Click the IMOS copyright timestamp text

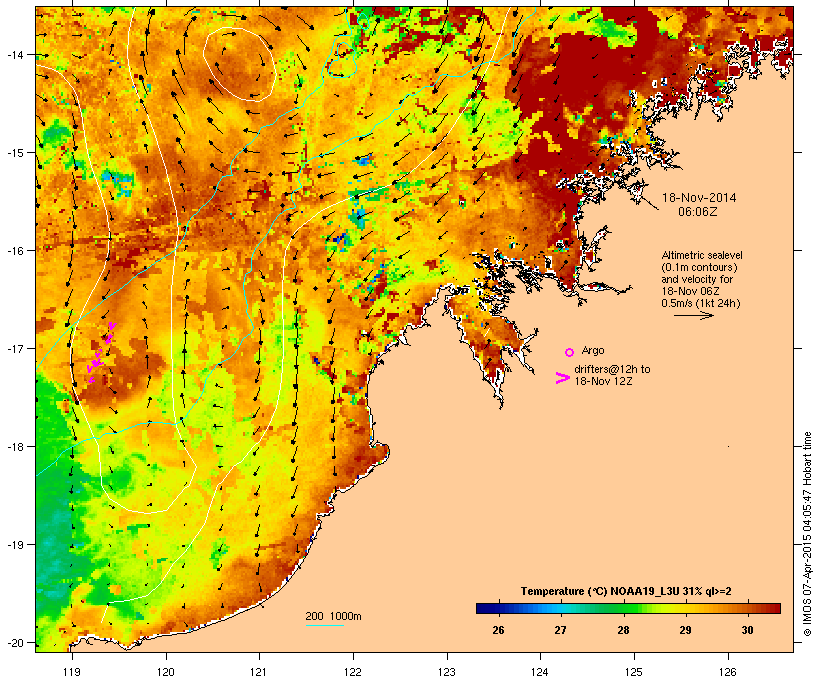coord(807,534)
